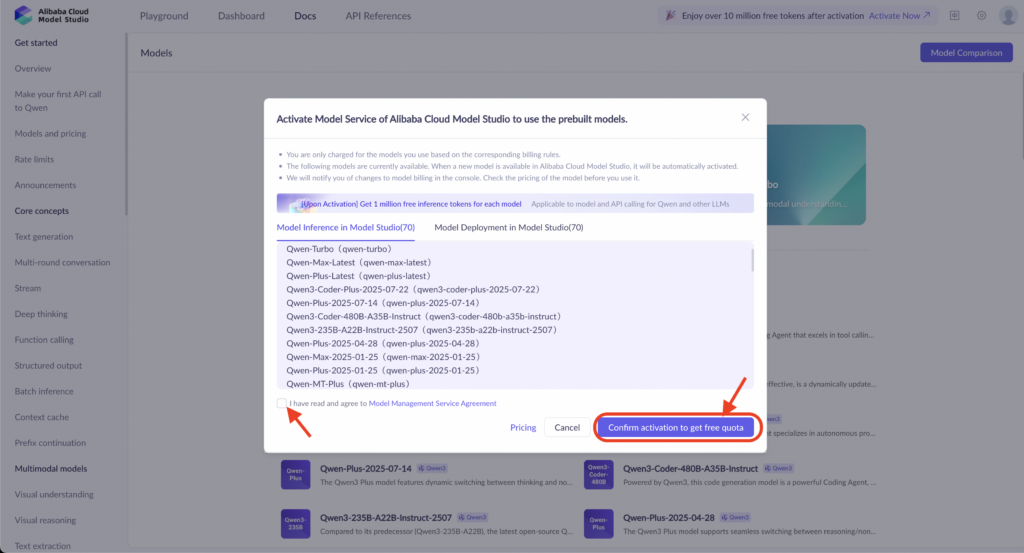This screenshot has height=553, width=1024.
Task: Open Model Management Service Agreement link
Action: point(432,403)
